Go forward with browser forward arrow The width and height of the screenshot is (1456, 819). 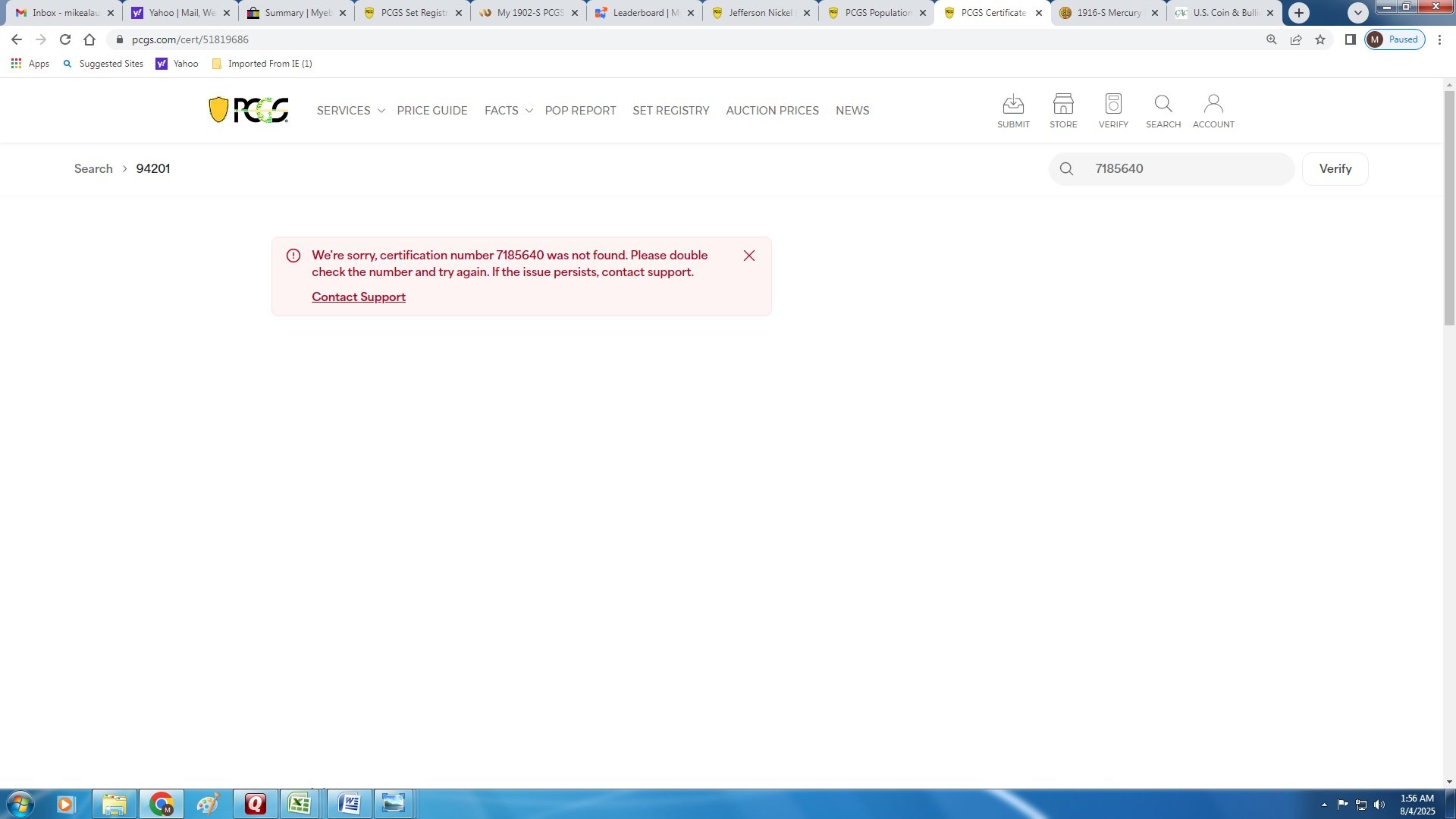tap(41, 39)
